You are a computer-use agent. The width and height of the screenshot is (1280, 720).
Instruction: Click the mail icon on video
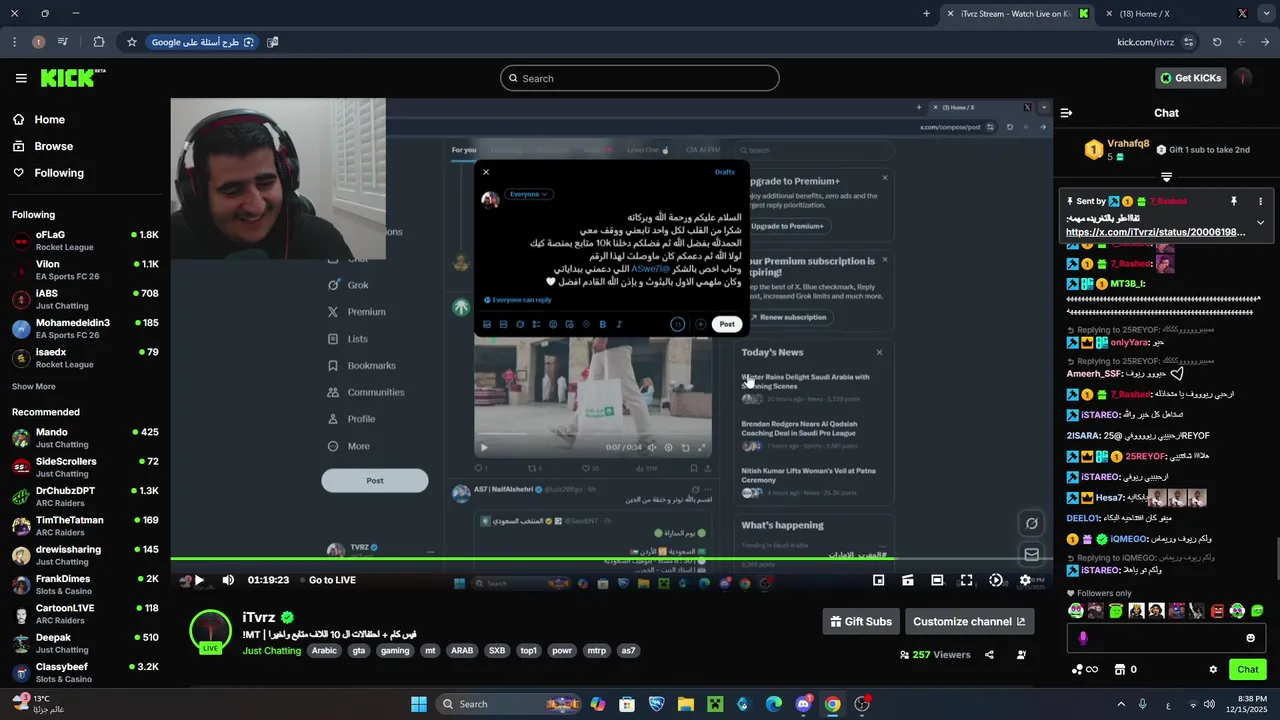point(1031,554)
